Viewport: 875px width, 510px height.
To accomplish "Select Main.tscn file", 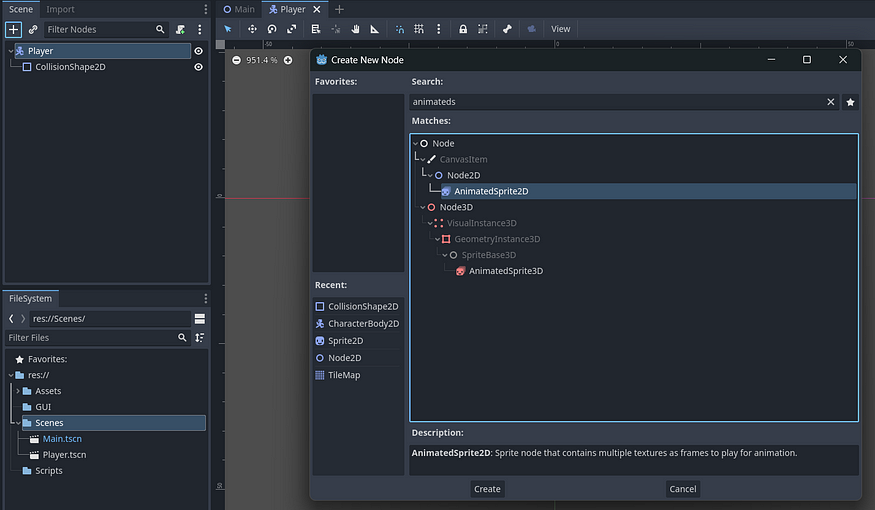I will pos(62,439).
